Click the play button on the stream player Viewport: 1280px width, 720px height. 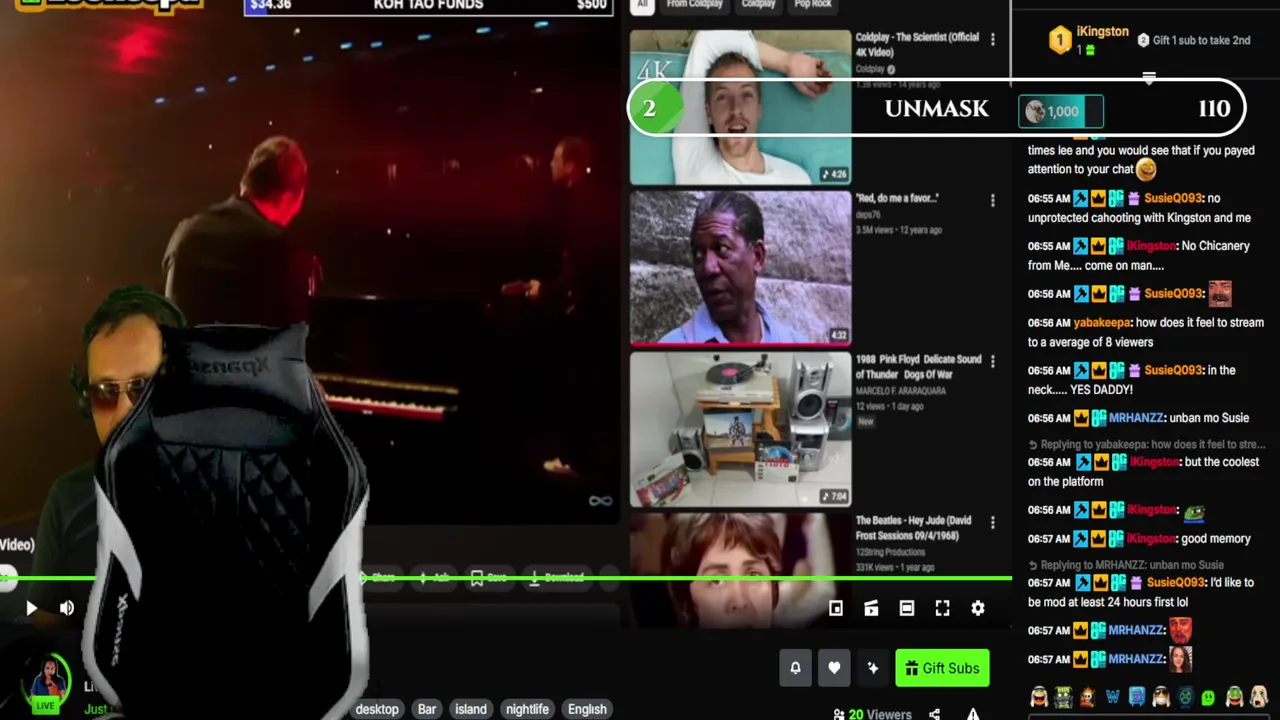point(31,608)
